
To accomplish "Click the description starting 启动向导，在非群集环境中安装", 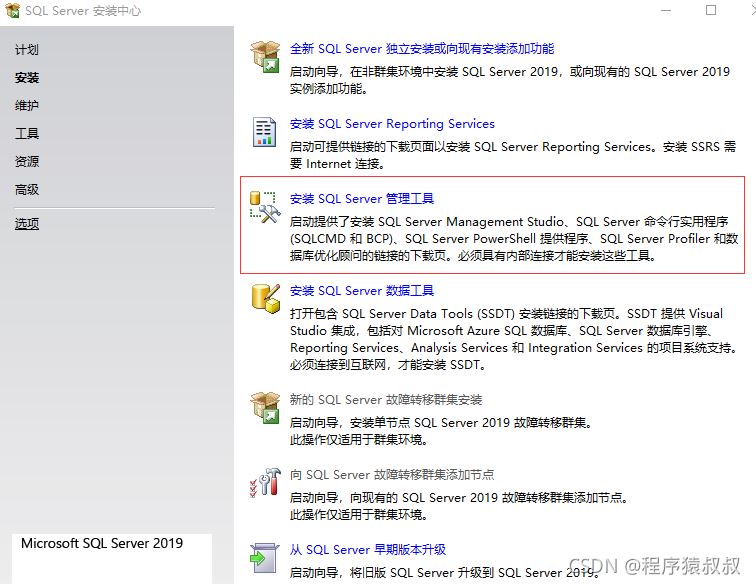I will click(x=510, y=80).
